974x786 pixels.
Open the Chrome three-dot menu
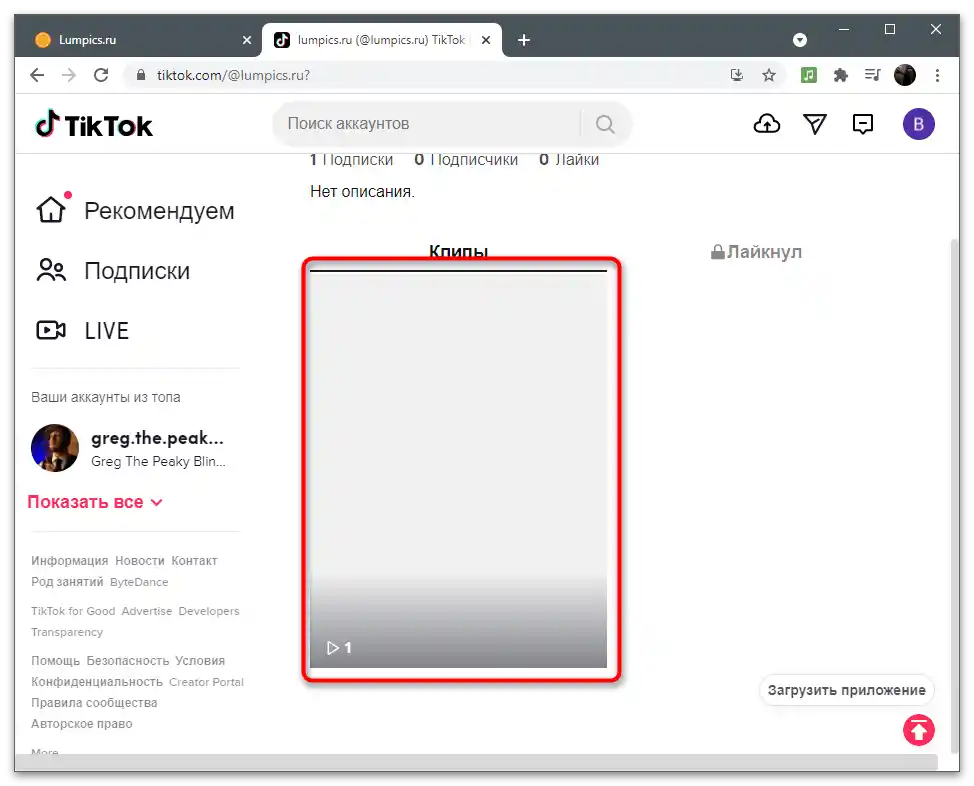tap(937, 75)
